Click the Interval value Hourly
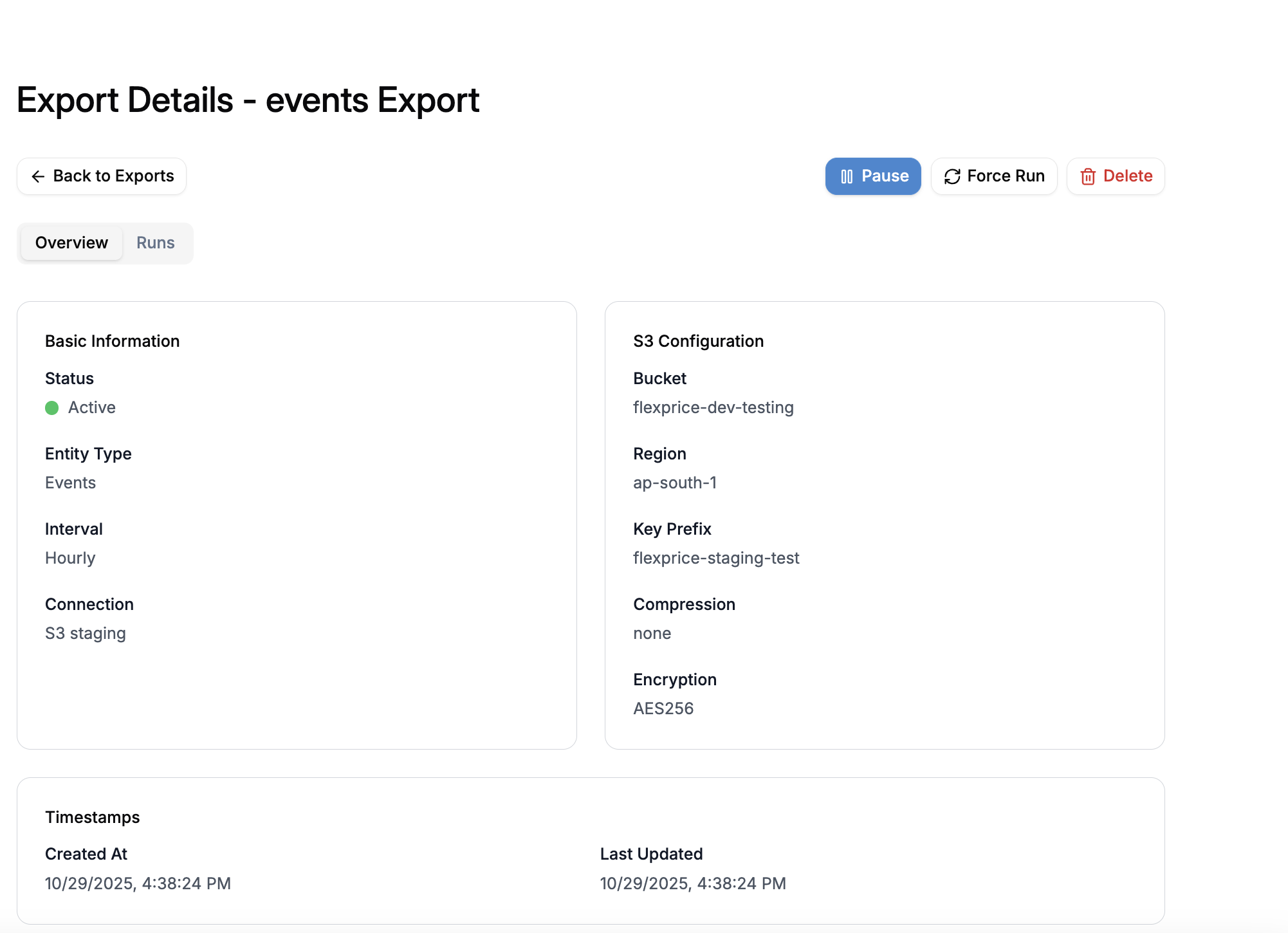Image resolution: width=1288 pixels, height=933 pixels. (70, 558)
